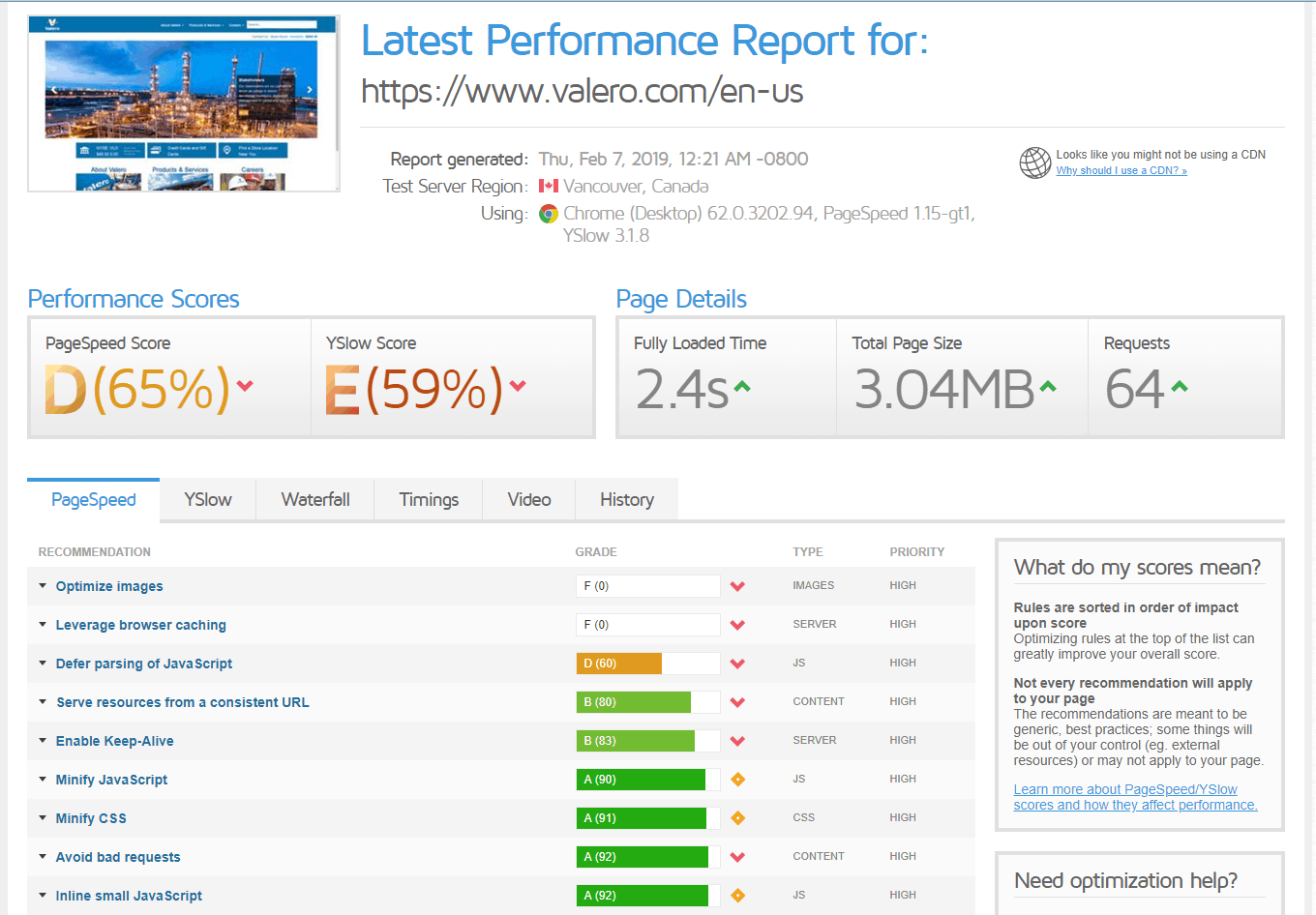
Task: Click orange diamond icon for Inline small JavaScript
Action: [737, 896]
